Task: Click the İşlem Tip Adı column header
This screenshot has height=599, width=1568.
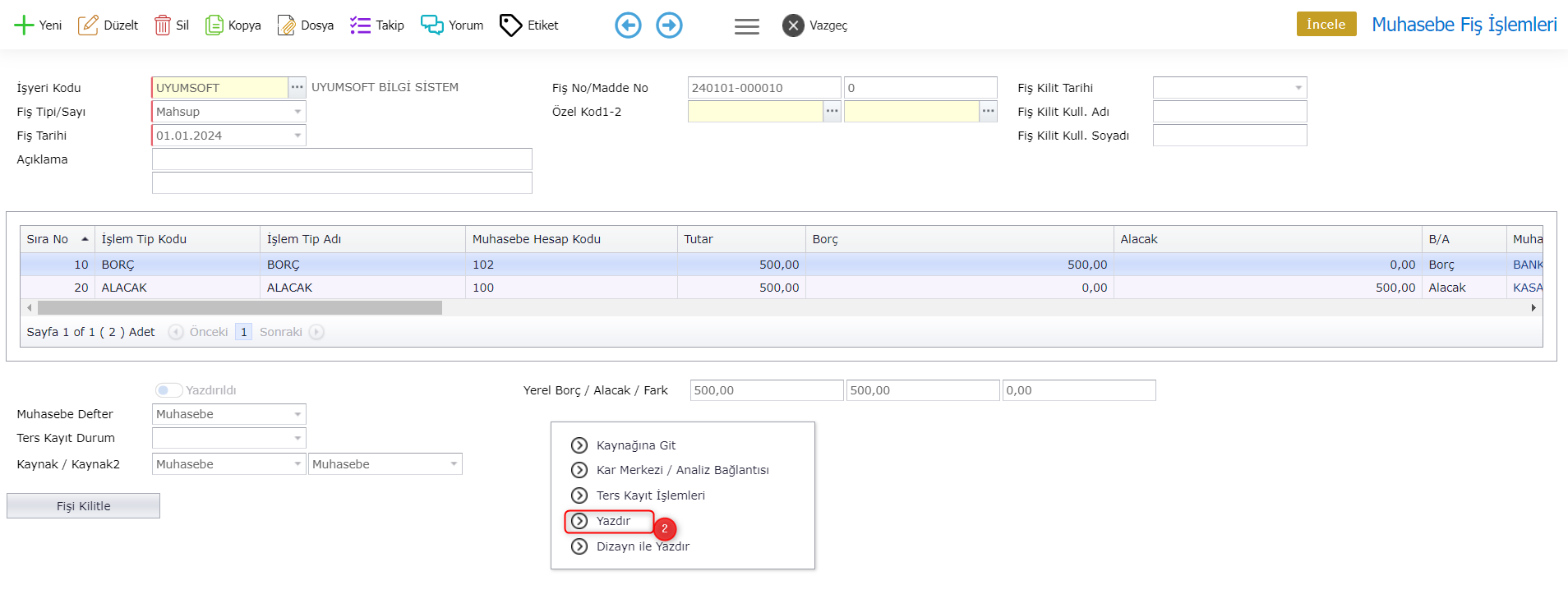Action: click(362, 239)
